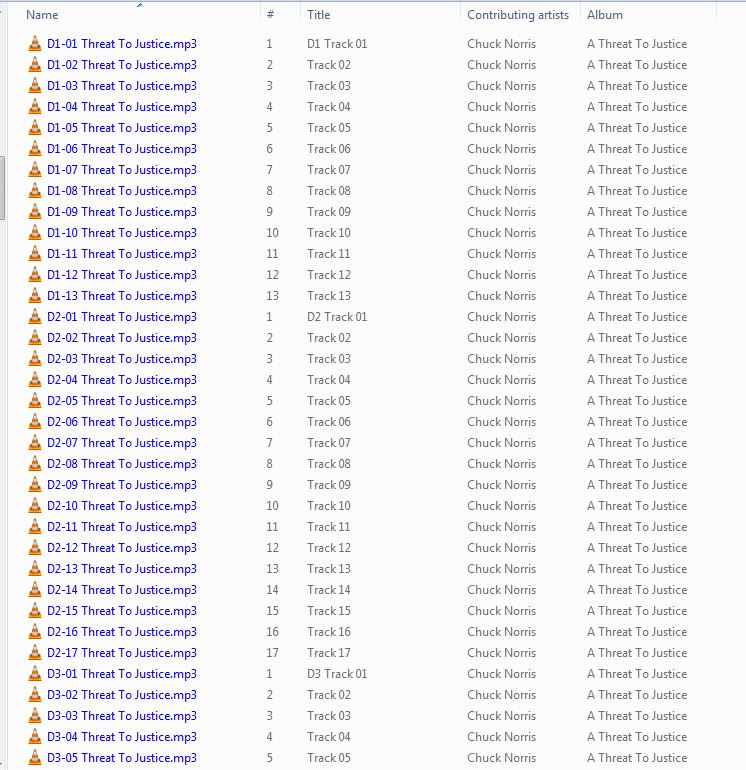Image resolution: width=746 pixels, height=770 pixels.
Task: Click VLC icon of D2-13 Threat To Justice.mp3
Action: (35, 569)
